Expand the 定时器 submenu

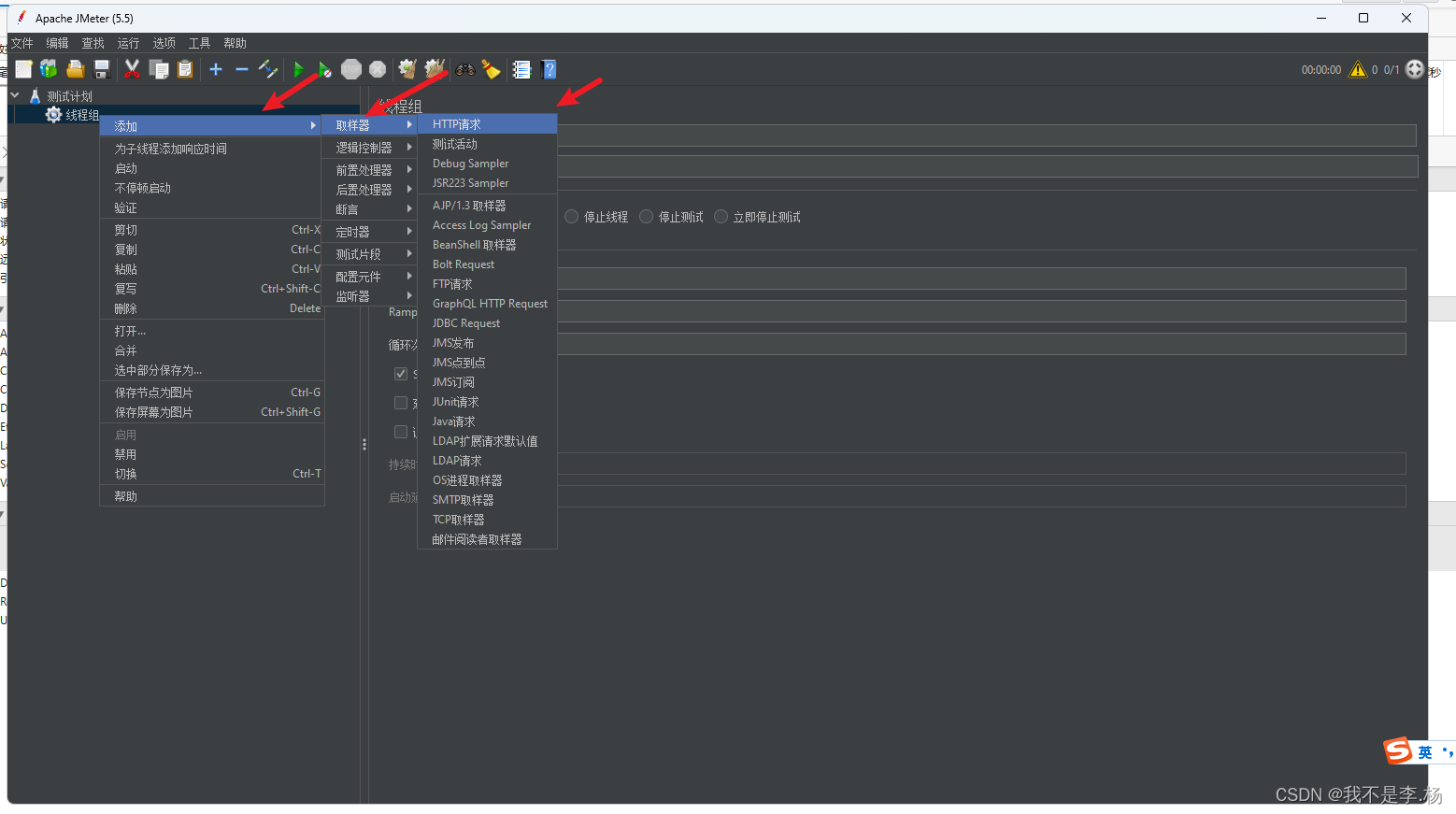tap(369, 232)
